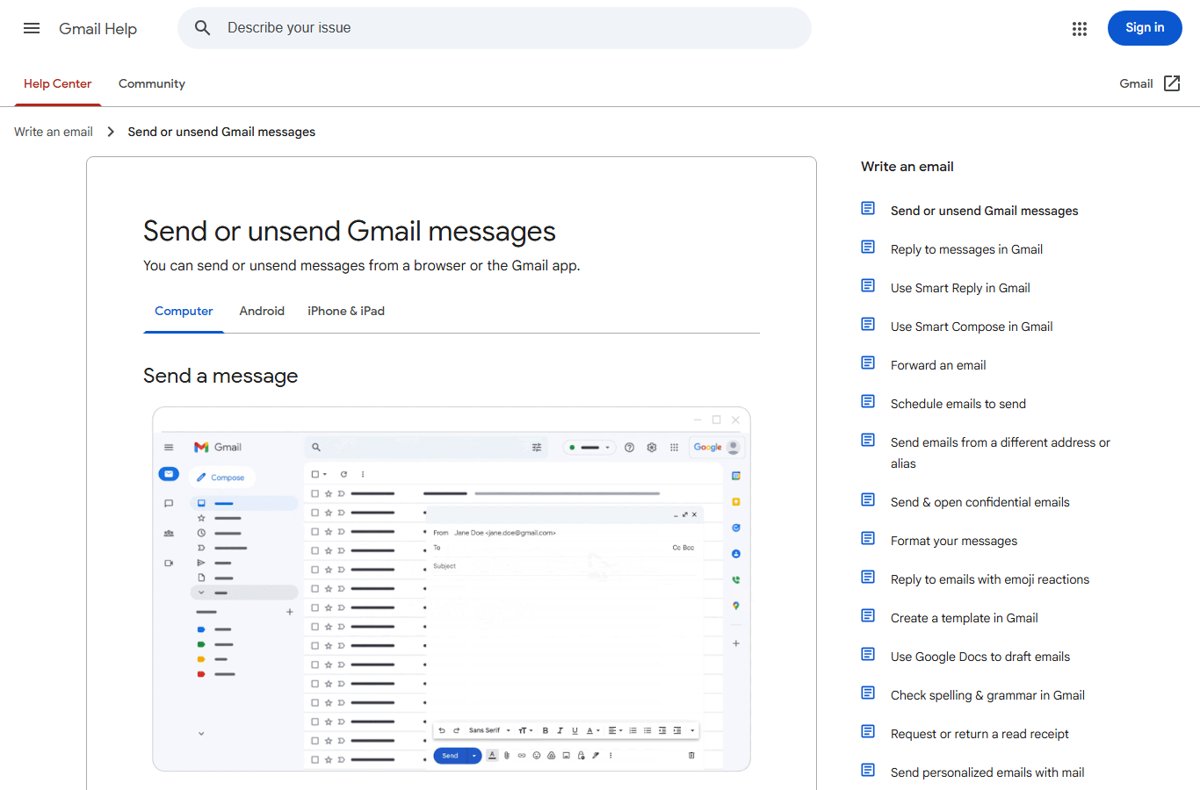
Task: Click the article icon beside Check spelling & grammar
Action: pyautogui.click(x=868, y=693)
